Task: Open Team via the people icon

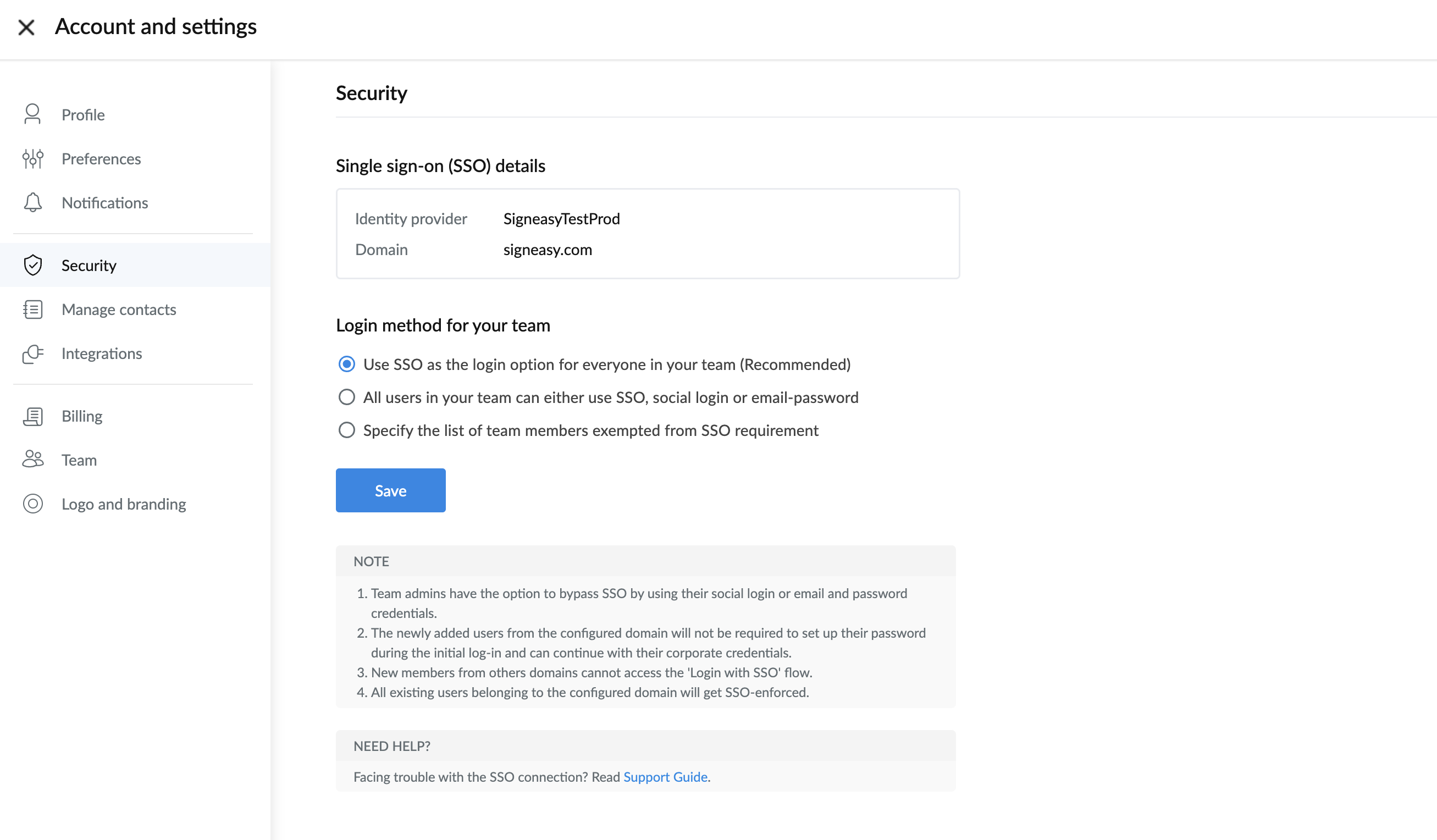Action: [32, 460]
